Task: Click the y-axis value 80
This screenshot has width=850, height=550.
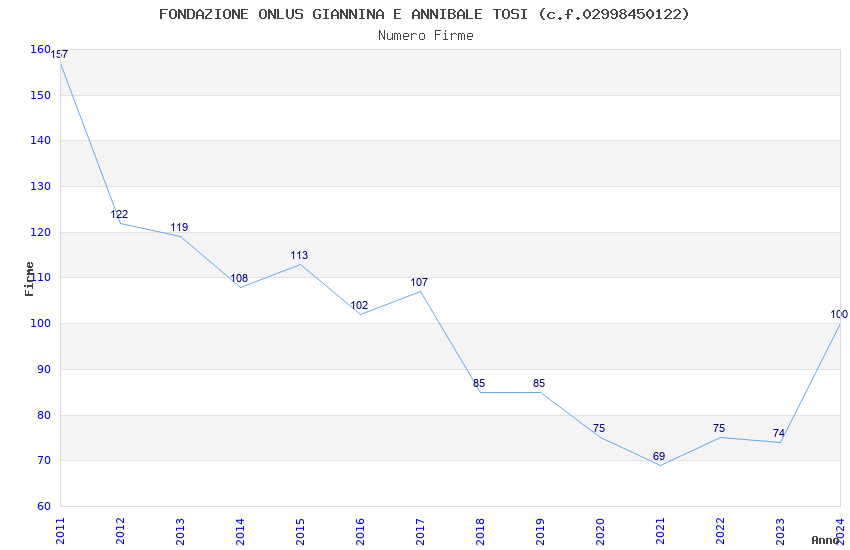Action: click(x=44, y=415)
